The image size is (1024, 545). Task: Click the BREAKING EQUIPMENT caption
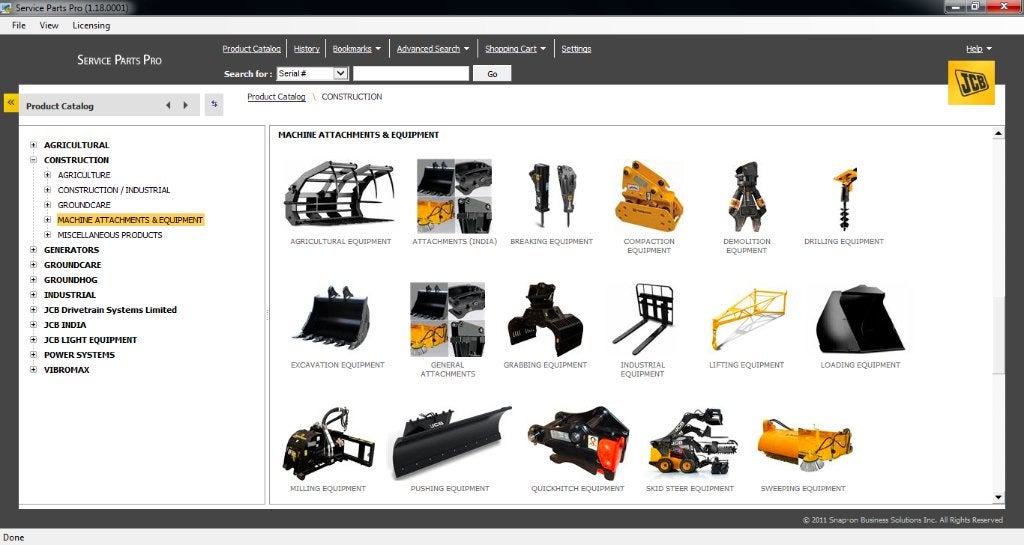pos(552,241)
